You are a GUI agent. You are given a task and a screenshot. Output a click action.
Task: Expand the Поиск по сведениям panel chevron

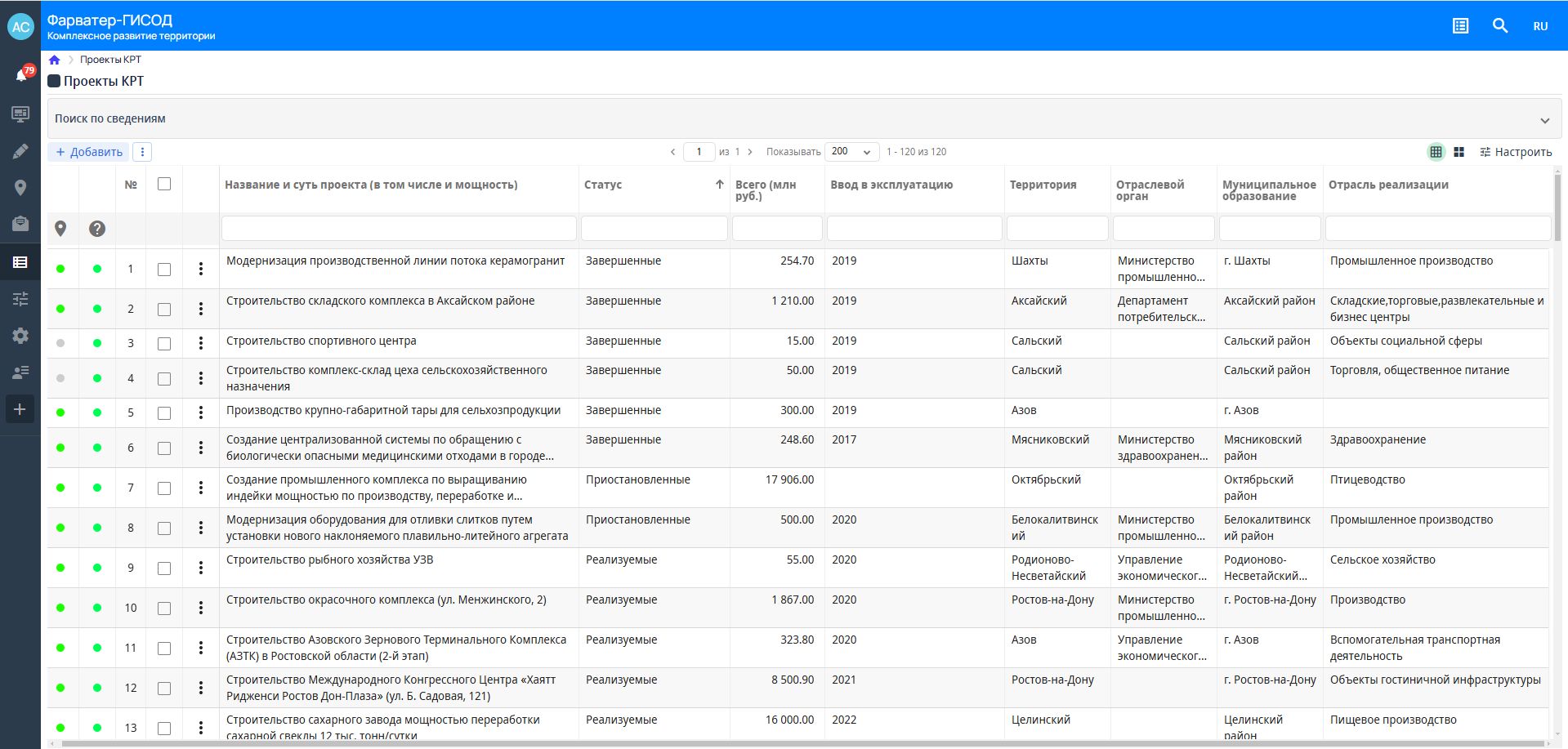click(1544, 120)
